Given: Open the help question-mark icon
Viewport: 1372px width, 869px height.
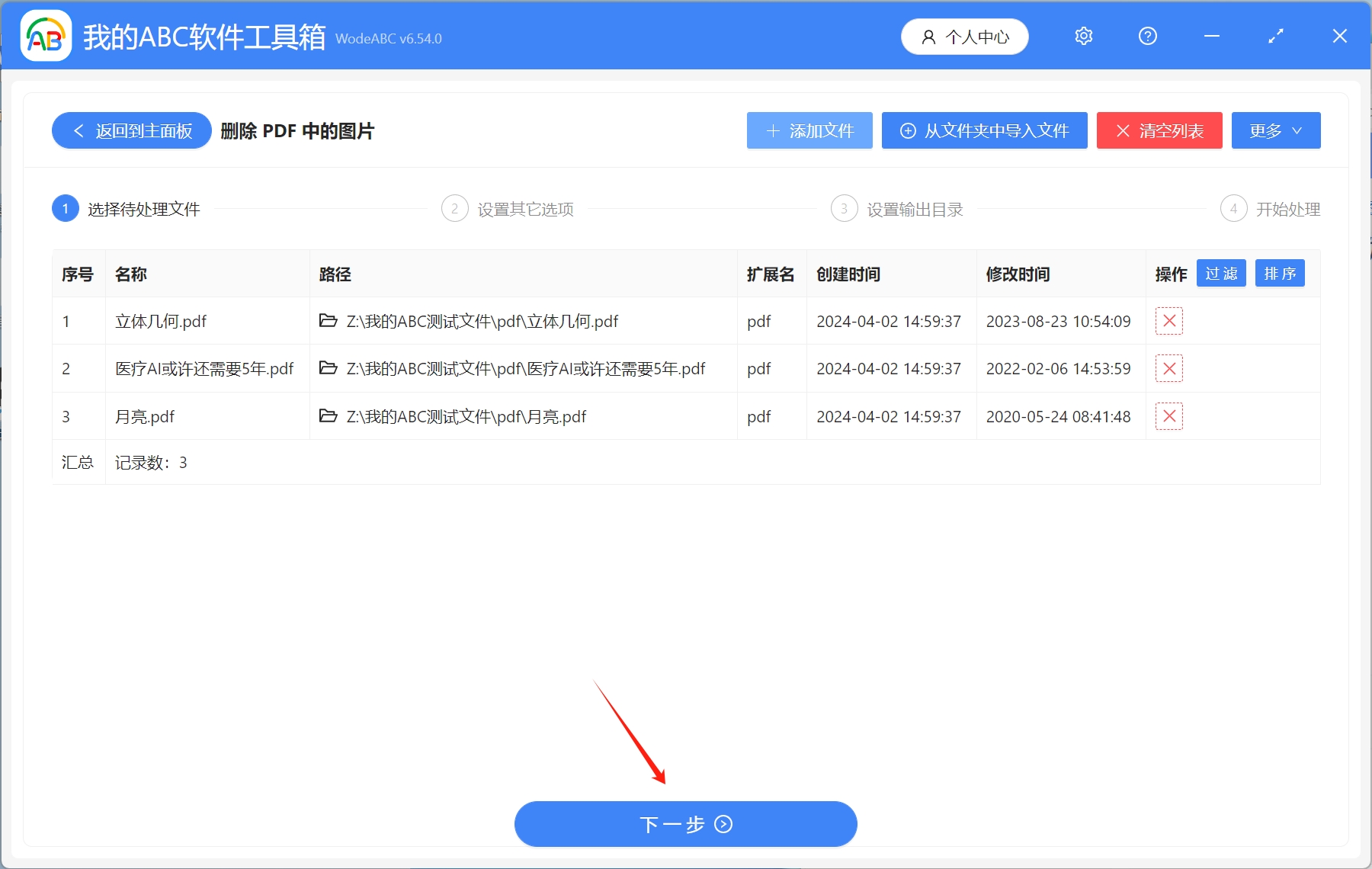Looking at the screenshot, I should click(x=1147, y=36).
